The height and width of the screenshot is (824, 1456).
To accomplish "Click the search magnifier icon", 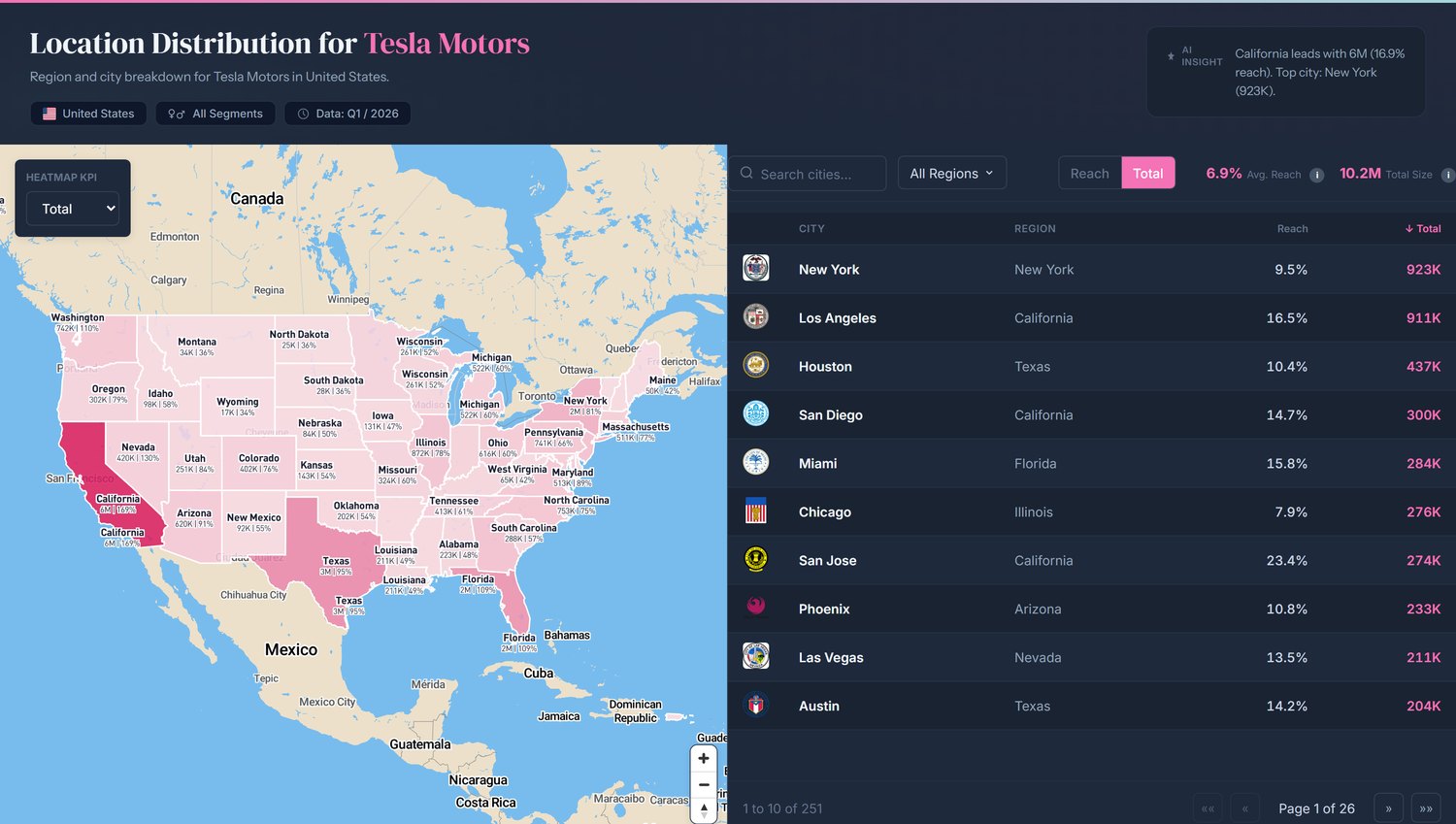I will point(746,173).
